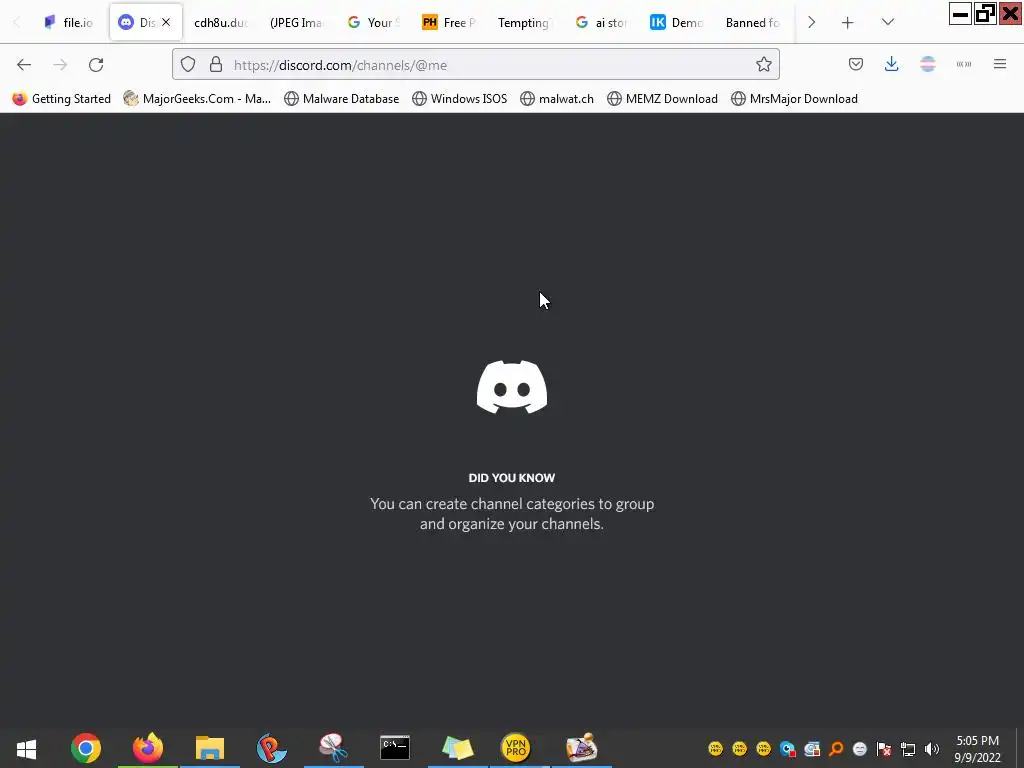Minimize the window with the minimize button
Screen dimensions: 1024x768
point(961,14)
